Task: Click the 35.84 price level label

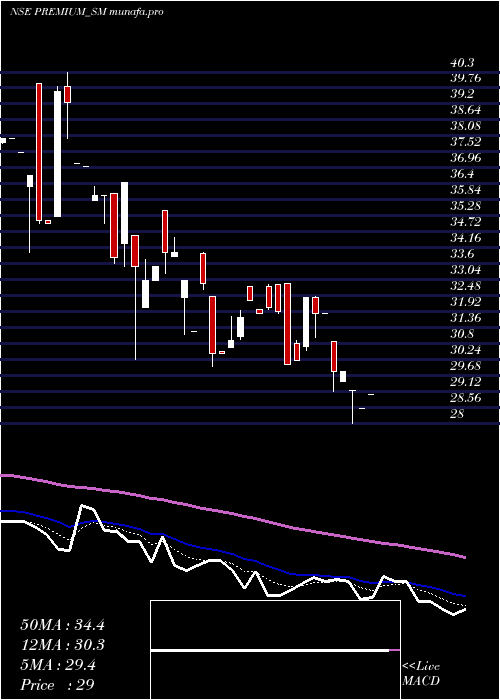Action: [466, 191]
